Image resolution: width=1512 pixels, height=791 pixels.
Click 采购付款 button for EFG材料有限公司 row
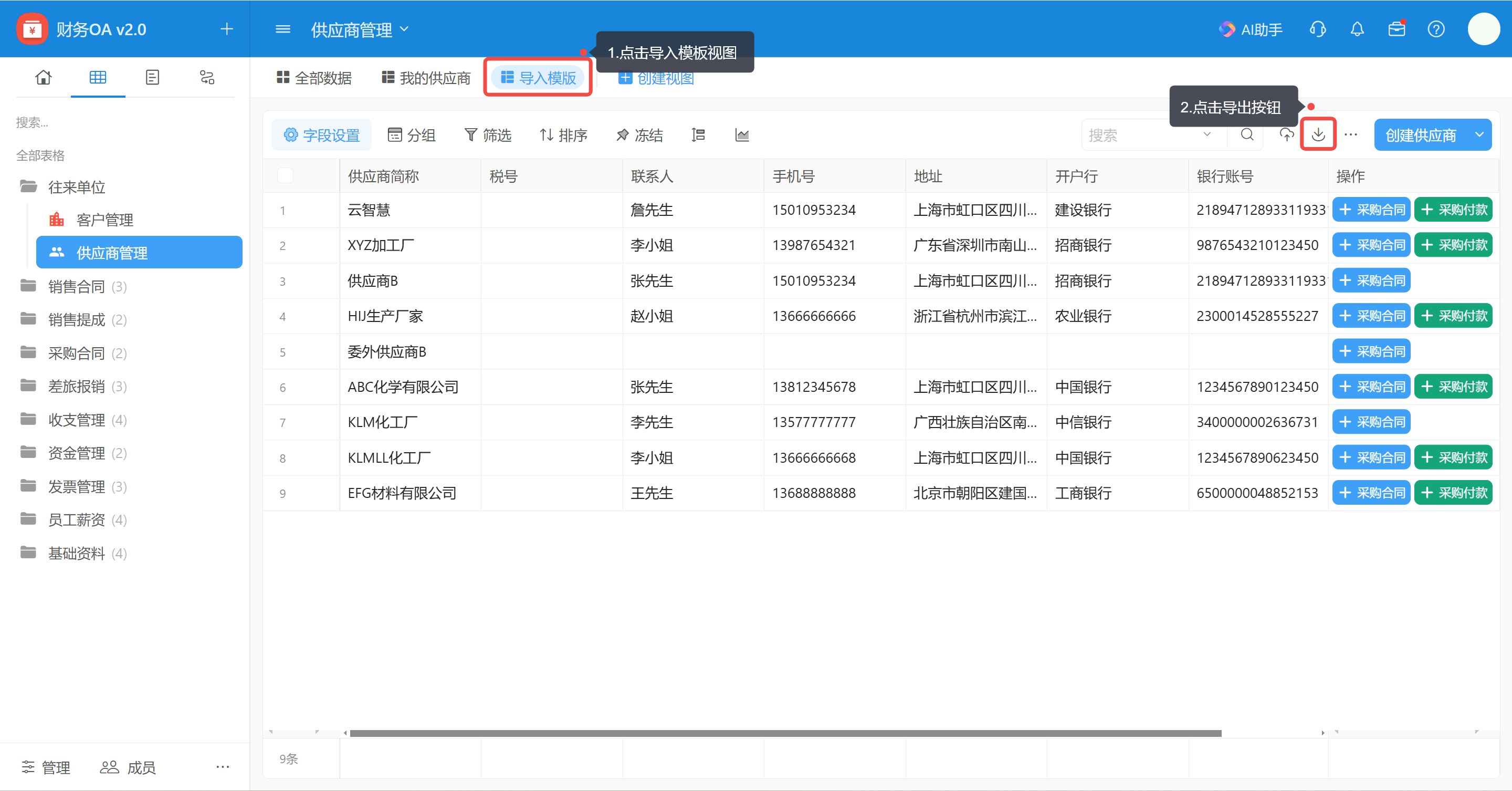tap(1453, 493)
